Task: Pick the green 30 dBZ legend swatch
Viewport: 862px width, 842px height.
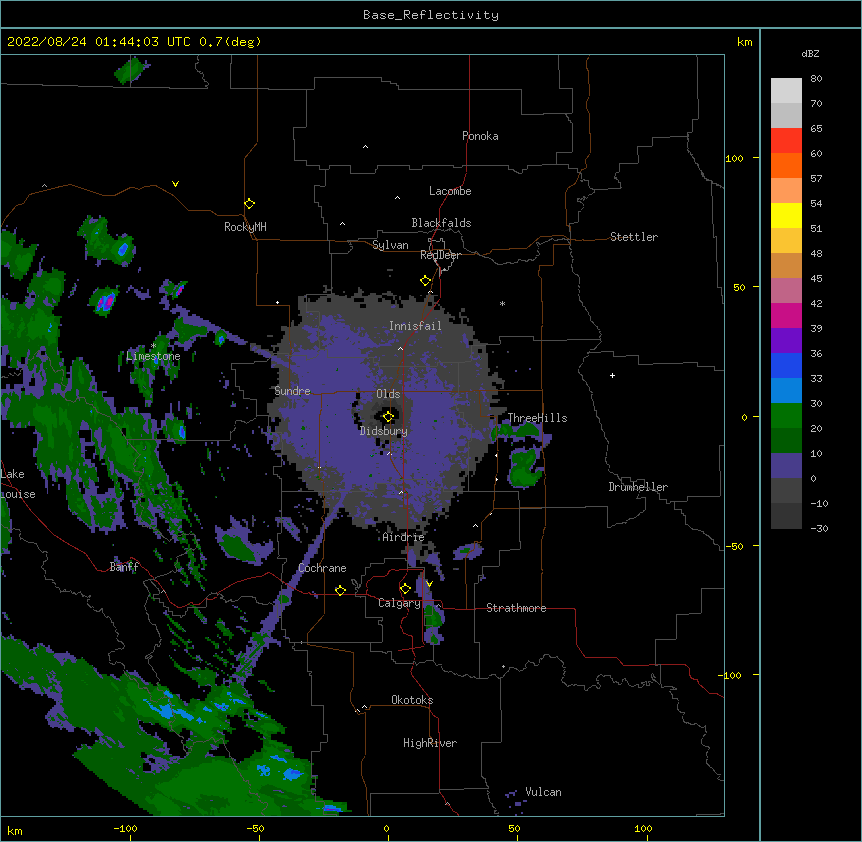Action: pos(786,416)
